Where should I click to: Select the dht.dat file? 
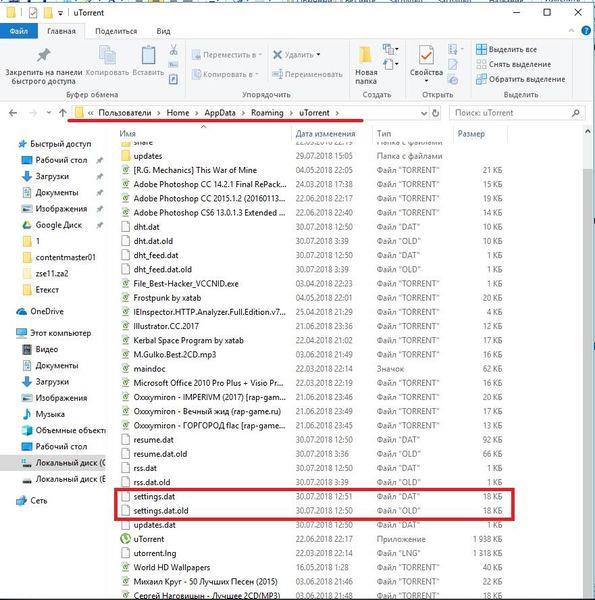coord(314,227)
